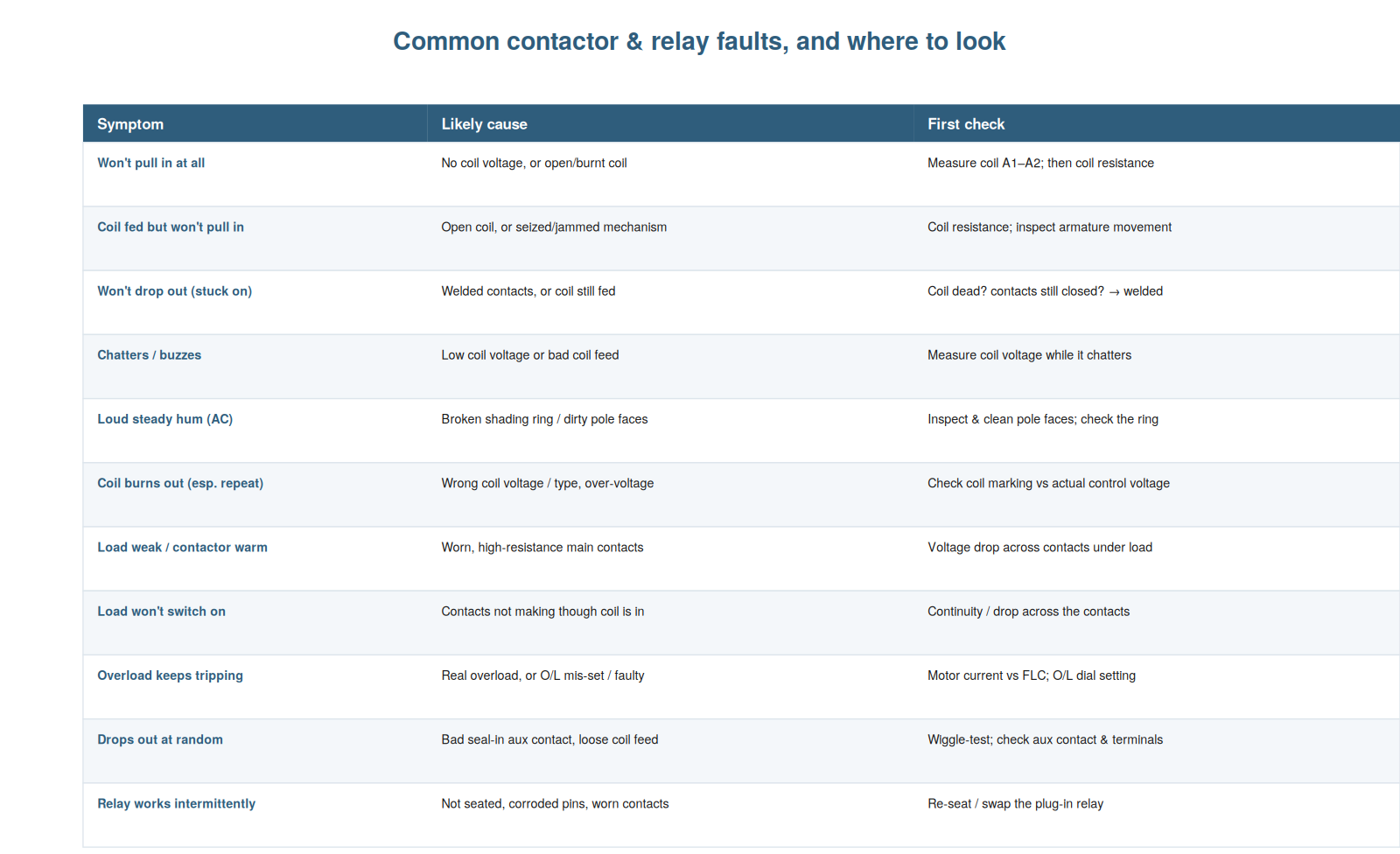Image resolution: width=1400 pixels, height=854 pixels.
Task: Click the "Overload keeps tripping" symptom
Action: pyautogui.click(x=171, y=675)
